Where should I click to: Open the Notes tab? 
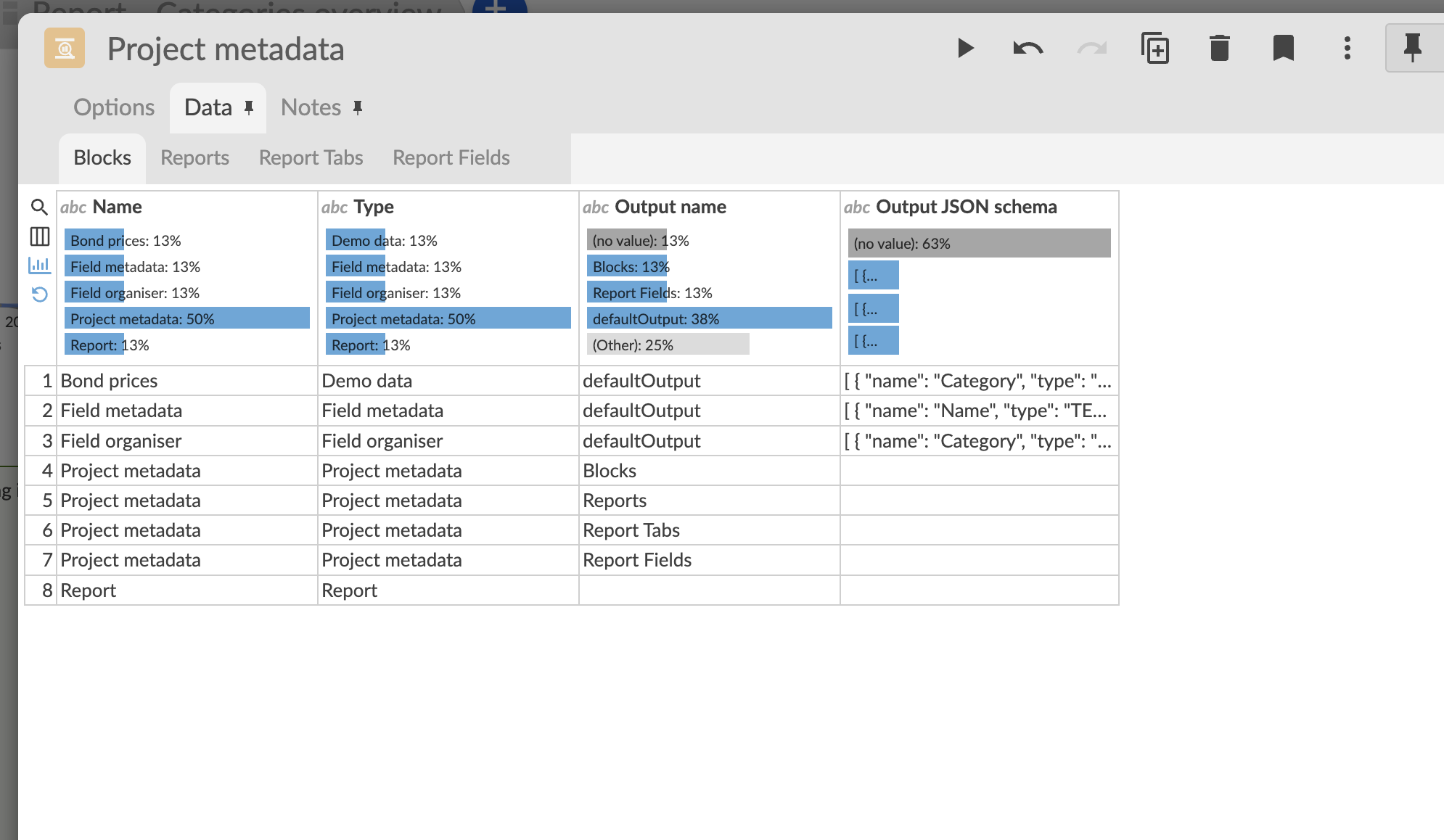click(311, 107)
